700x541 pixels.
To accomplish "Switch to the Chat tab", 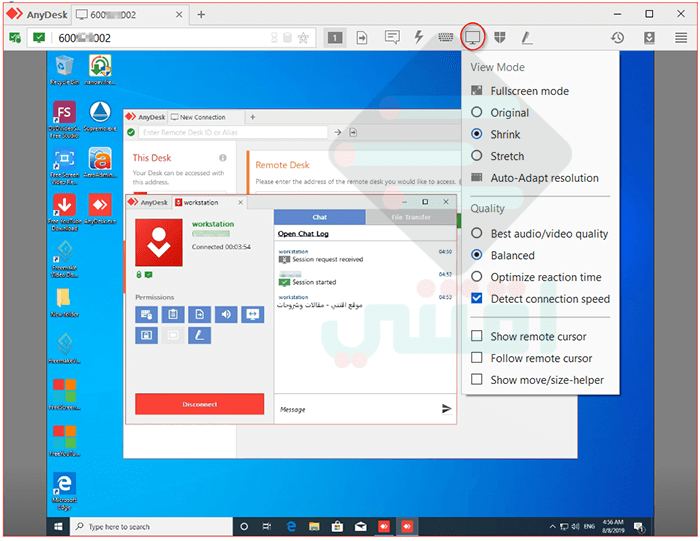I will pyautogui.click(x=320, y=217).
